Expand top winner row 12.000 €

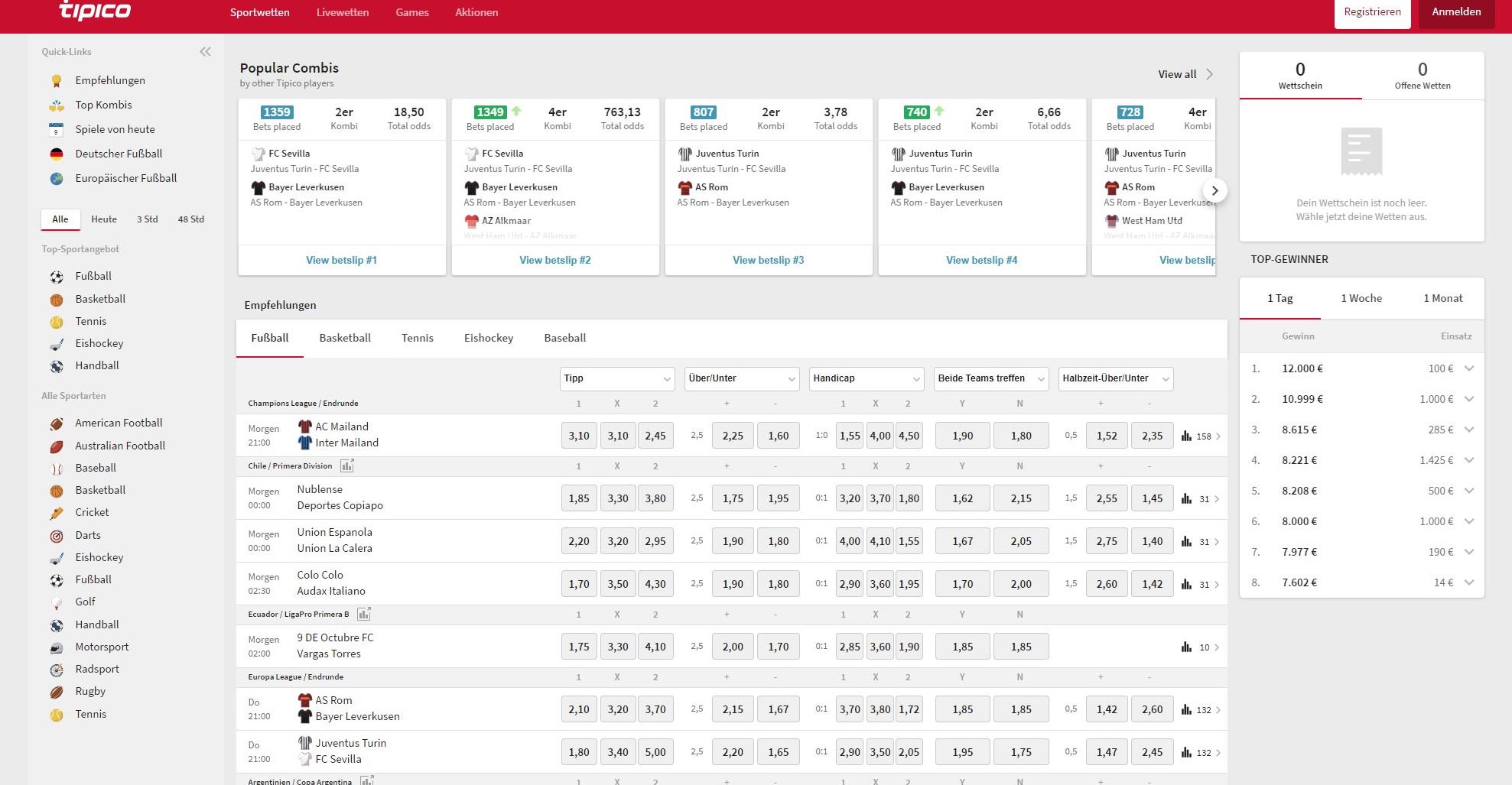(1469, 368)
